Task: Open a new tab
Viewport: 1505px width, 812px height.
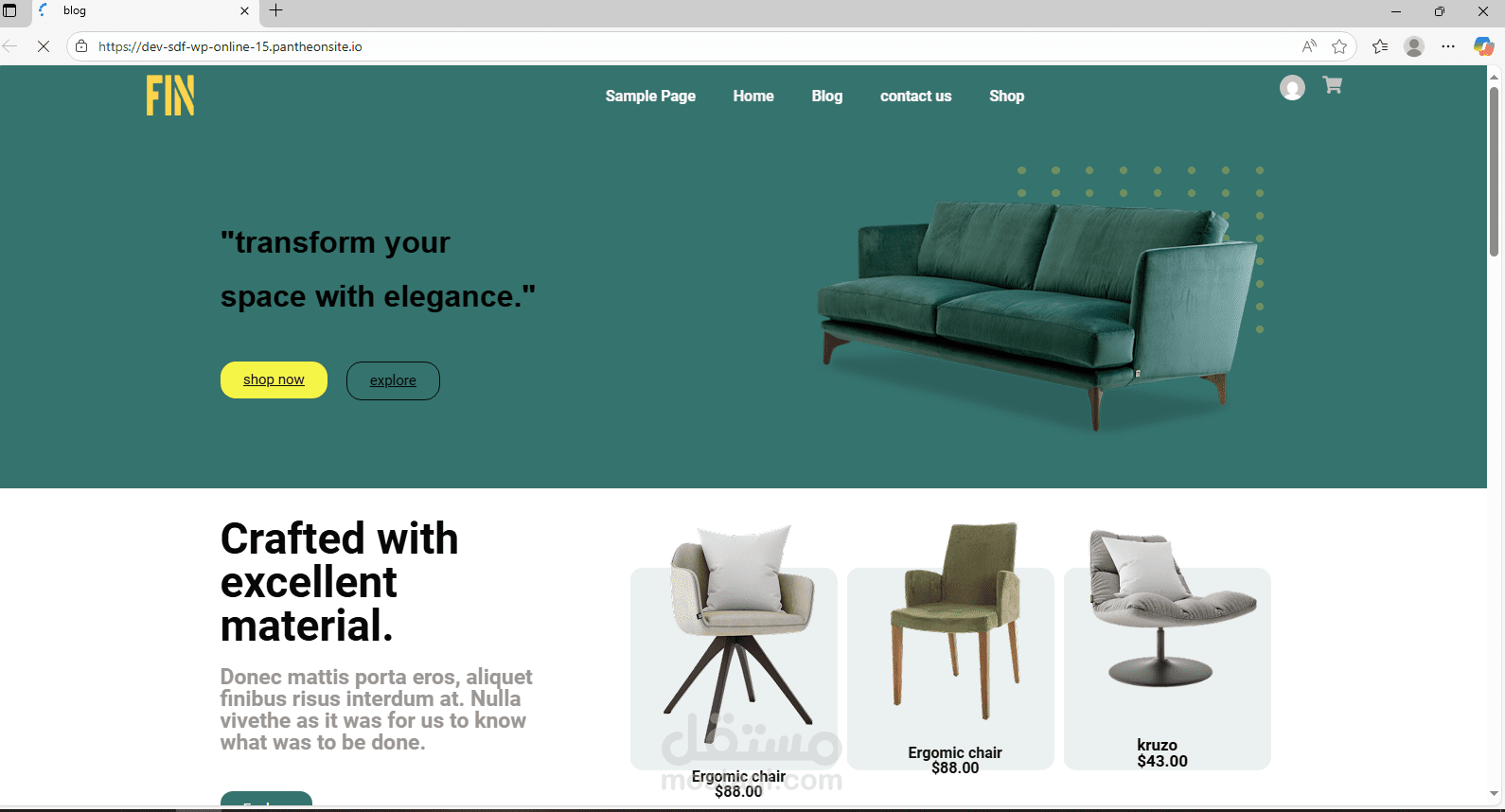Action: click(x=275, y=10)
